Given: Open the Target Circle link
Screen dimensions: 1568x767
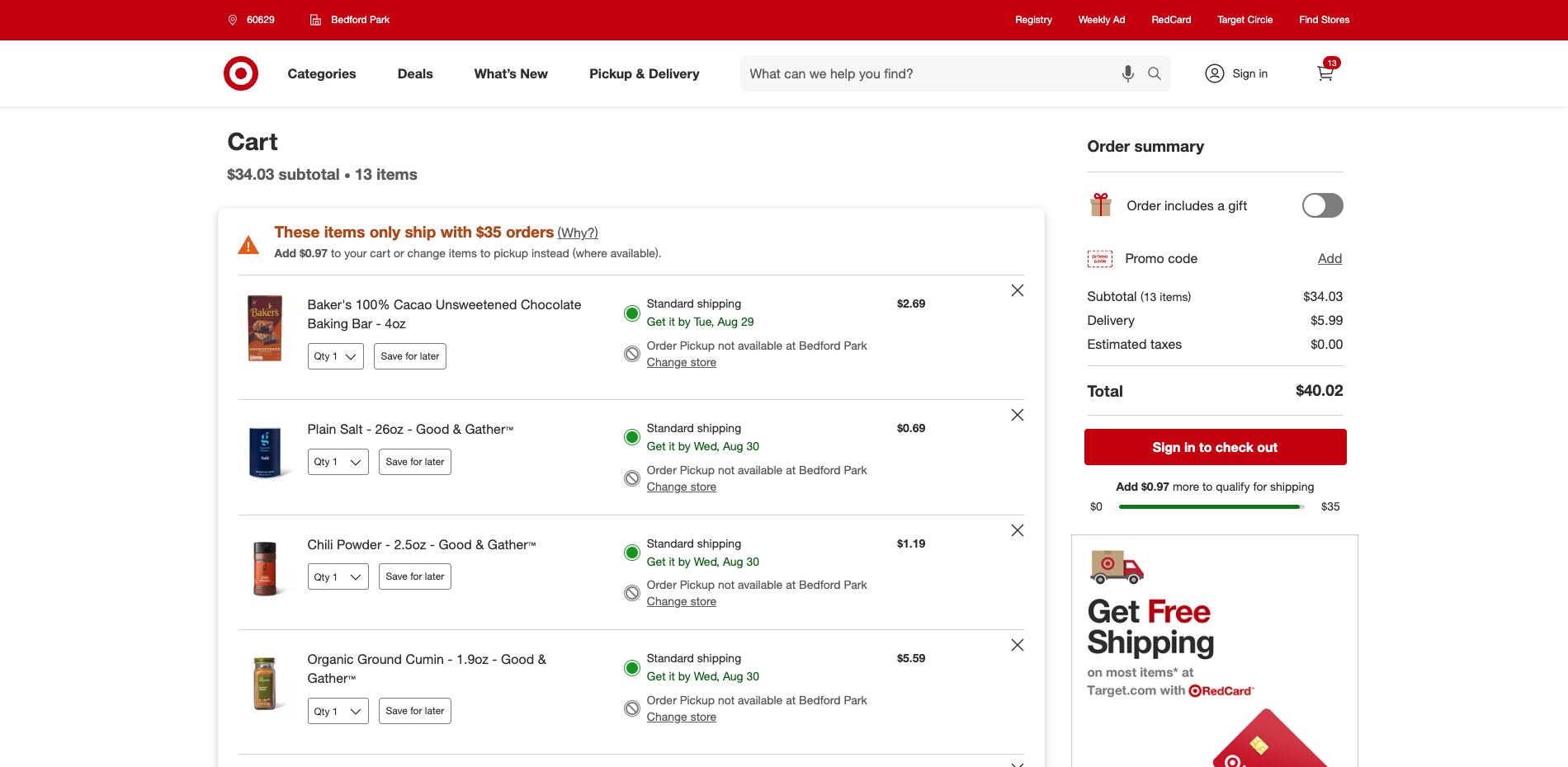Looking at the screenshot, I should click(x=1244, y=20).
